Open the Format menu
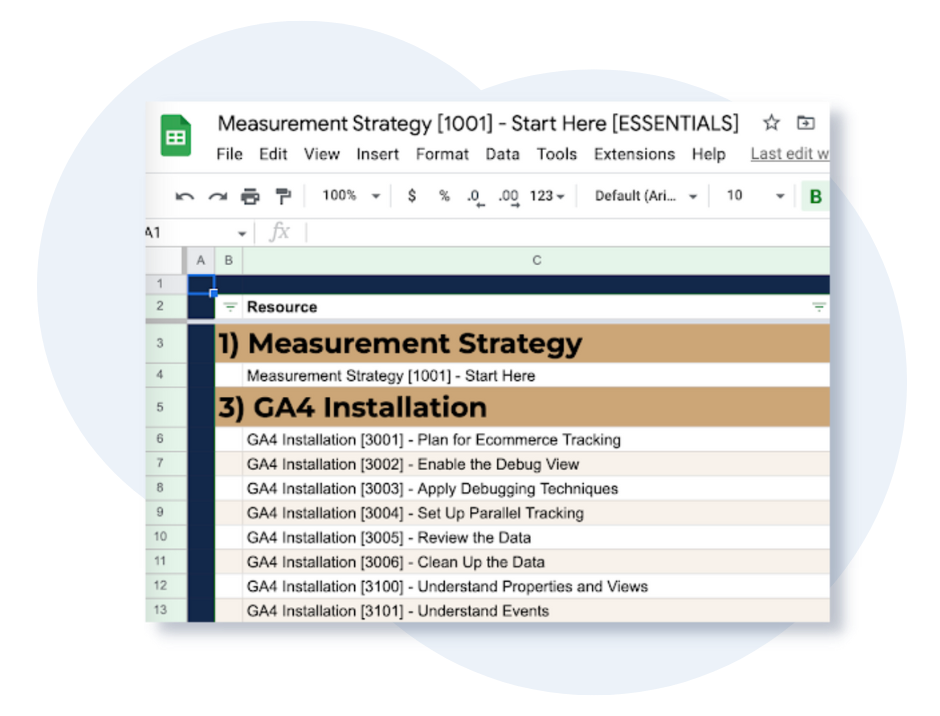940x716 pixels. [442, 154]
